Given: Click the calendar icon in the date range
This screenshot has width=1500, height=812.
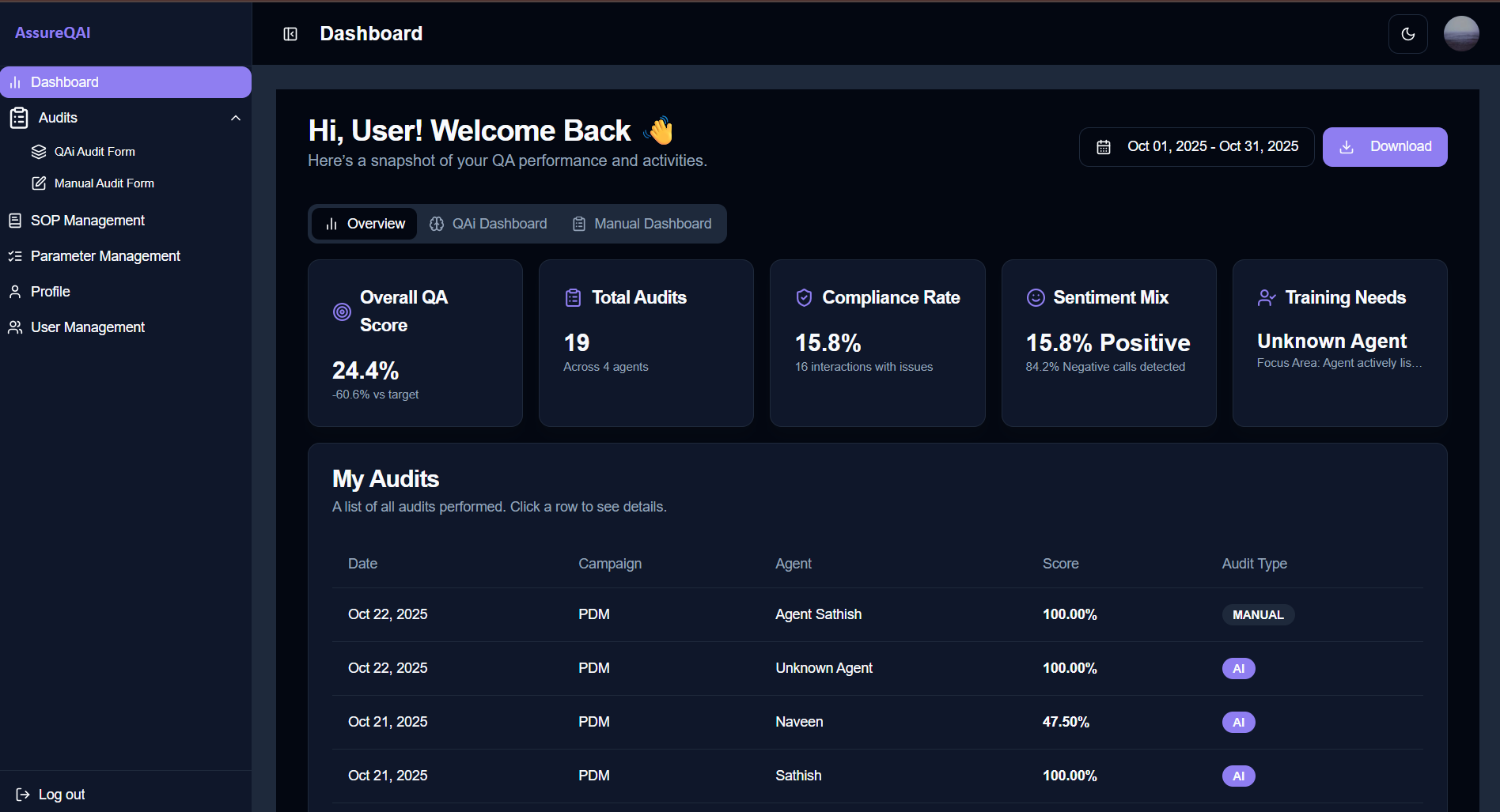Looking at the screenshot, I should [1104, 146].
